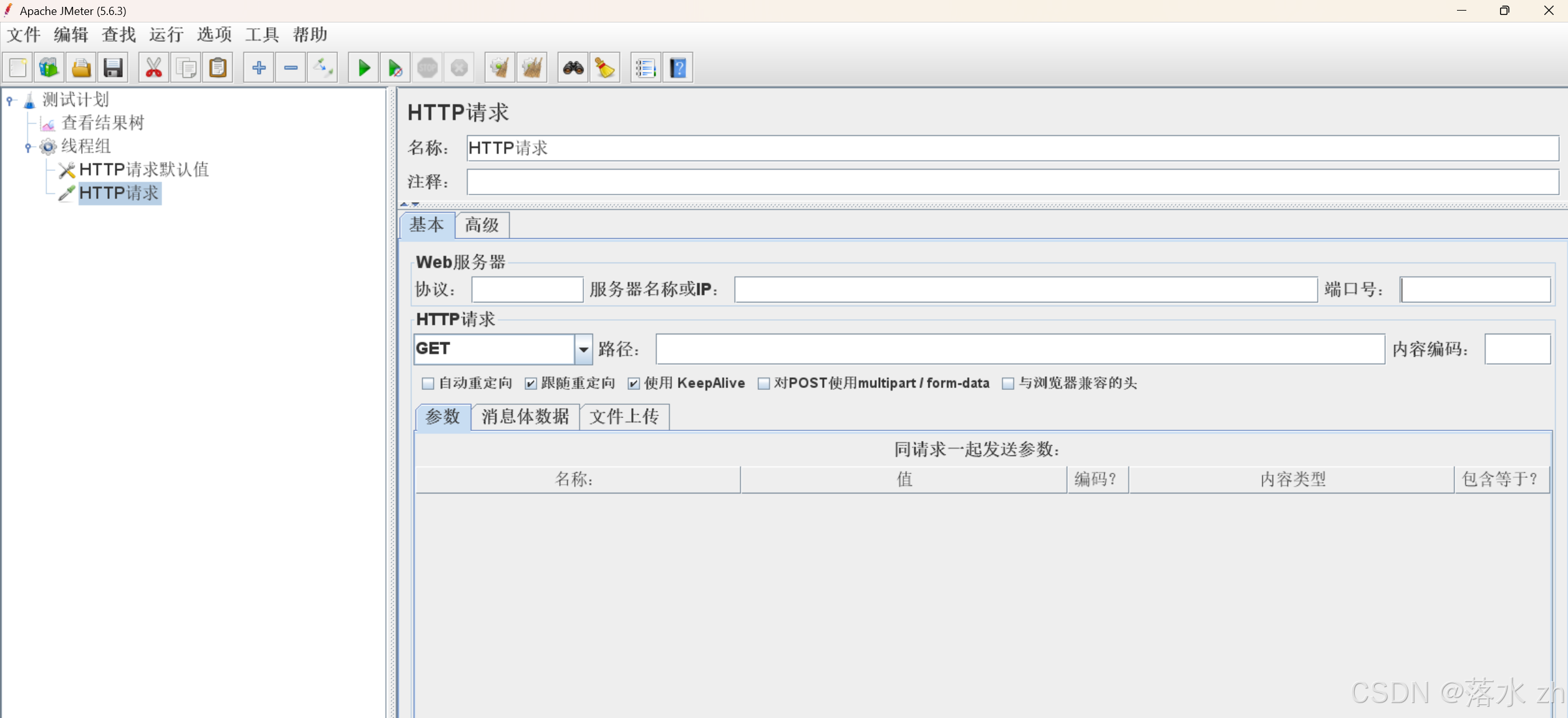
Task: Save the test plan with floppy icon
Action: tap(113, 67)
